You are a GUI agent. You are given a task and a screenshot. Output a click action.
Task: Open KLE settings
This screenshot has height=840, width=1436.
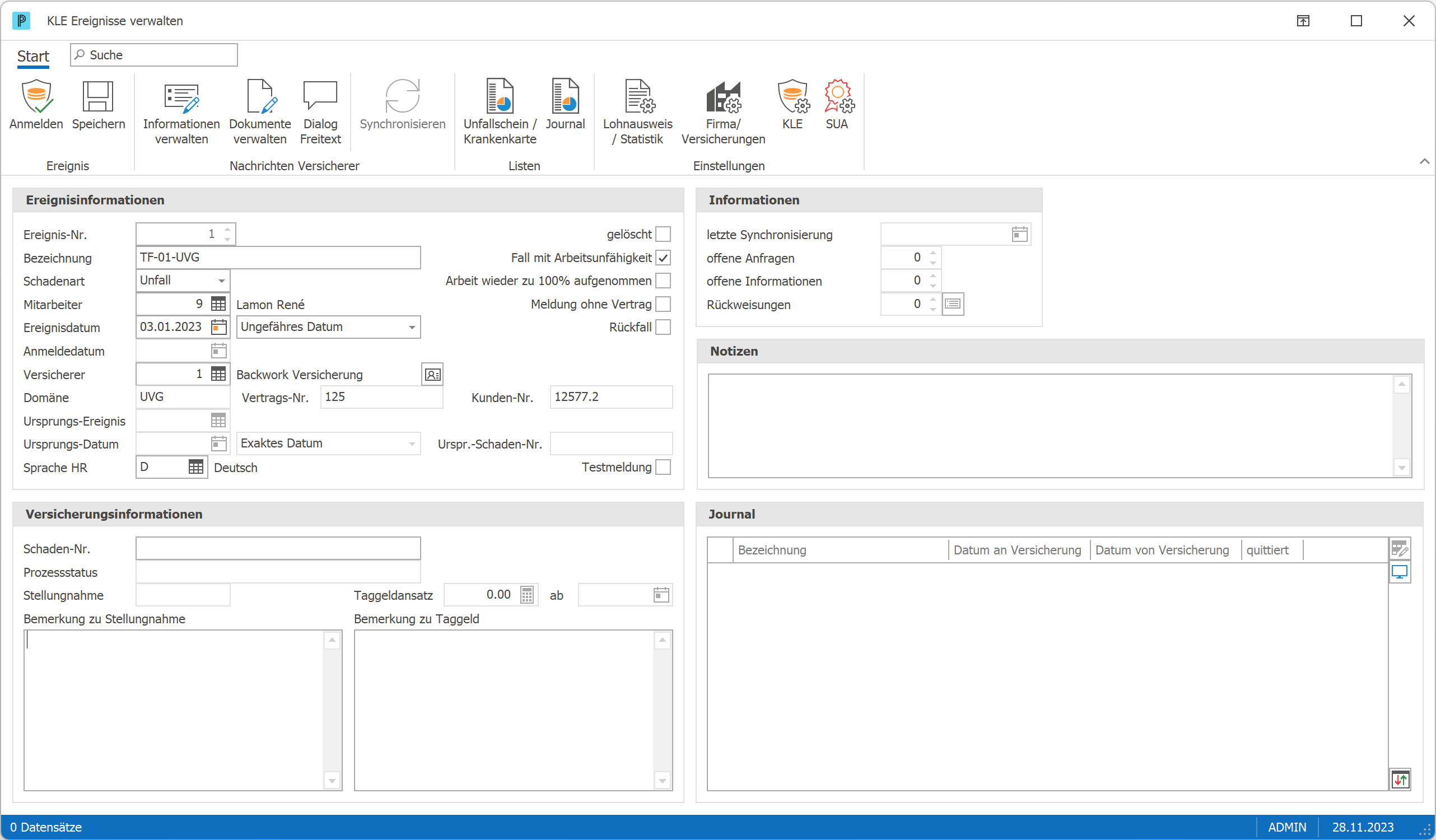coord(792,105)
